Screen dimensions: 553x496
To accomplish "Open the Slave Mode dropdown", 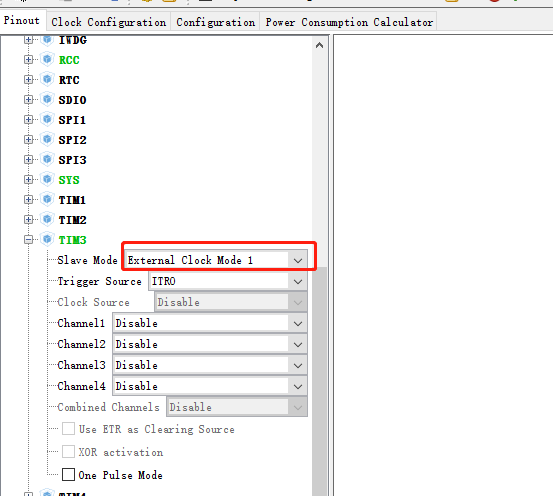I will pyautogui.click(x=216, y=260).
